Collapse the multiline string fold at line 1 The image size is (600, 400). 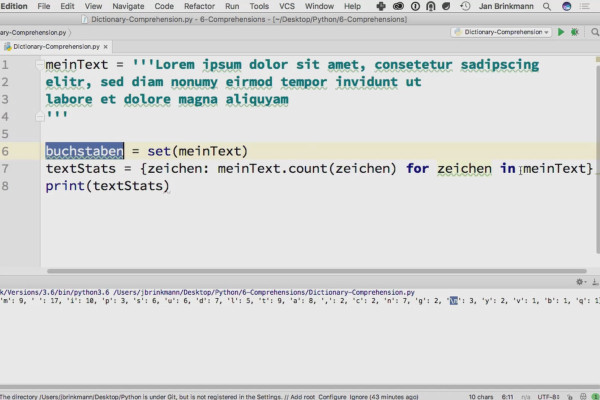[39, 64]
